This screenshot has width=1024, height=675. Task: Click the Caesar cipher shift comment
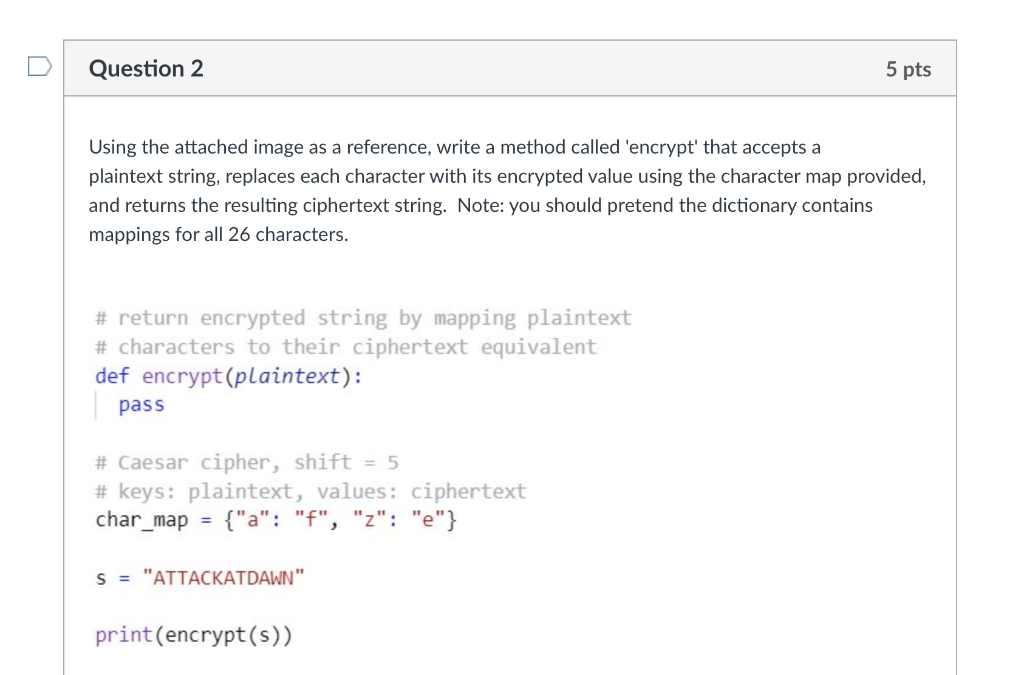(x=246, y=462)
